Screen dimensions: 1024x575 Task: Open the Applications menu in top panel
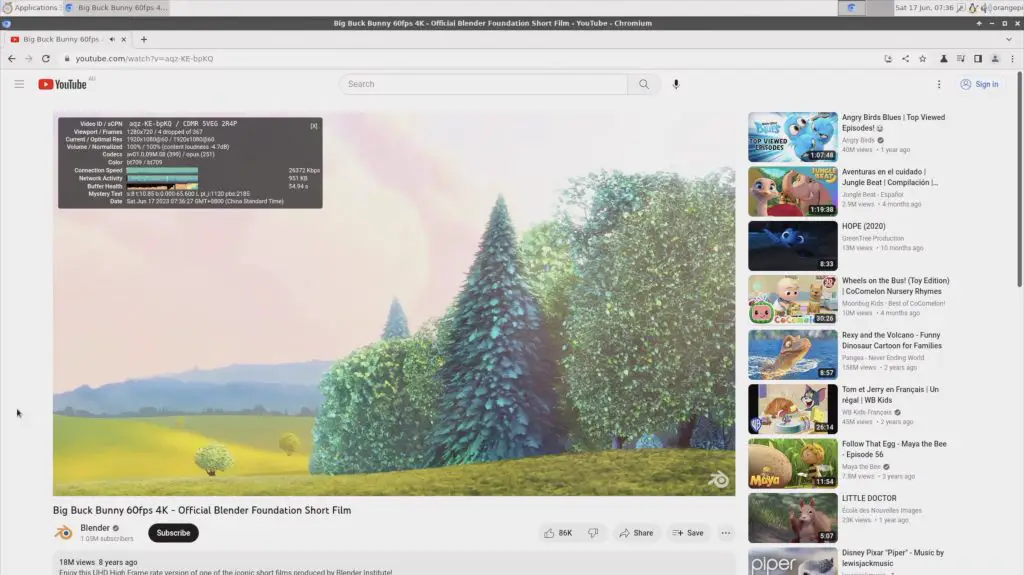[30, 7]
